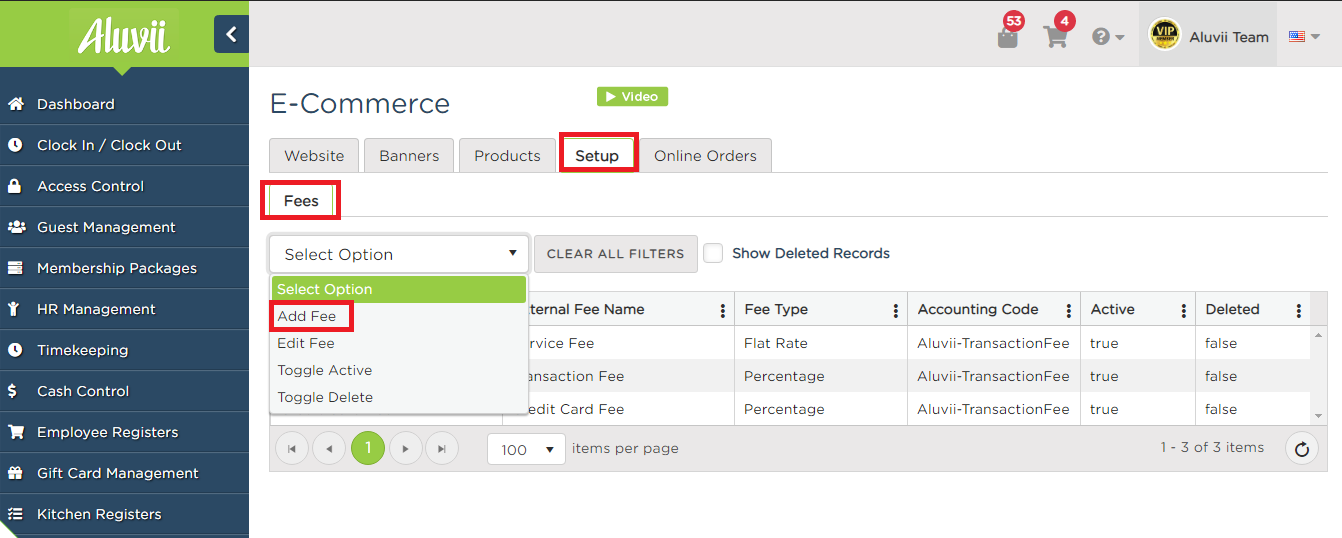This screenshot has height=538, width=1342.
Task: Play the E-Commerce Video tutorial
Action: [632, 96]
